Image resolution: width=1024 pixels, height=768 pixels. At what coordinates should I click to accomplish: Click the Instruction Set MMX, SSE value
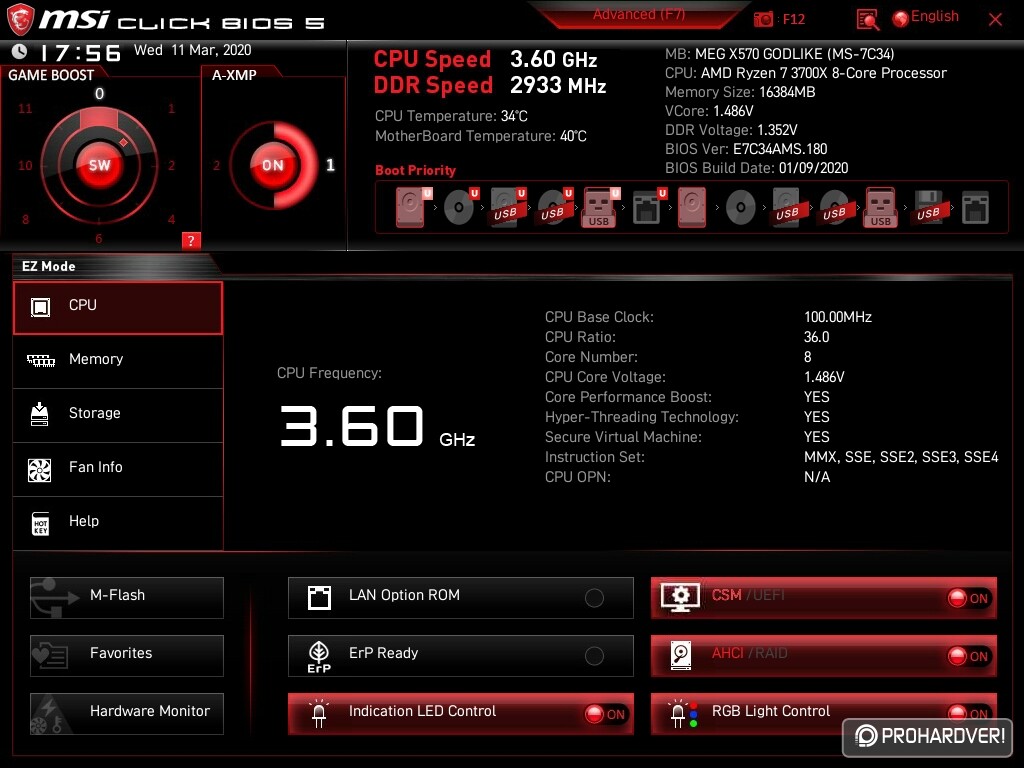901,457
